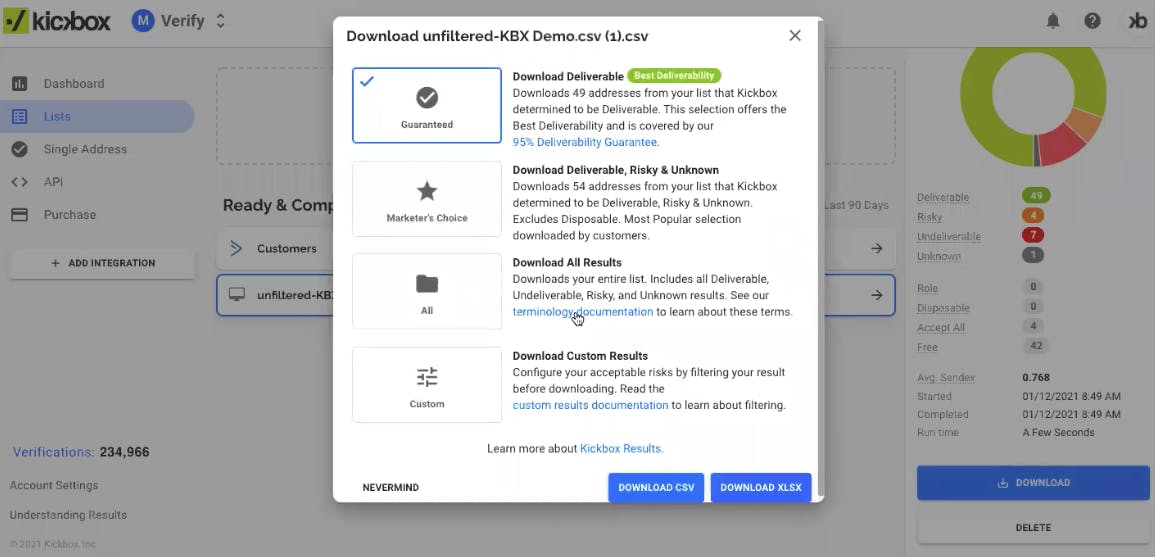Open the Kickbox Results link

[x=621, y=448]
